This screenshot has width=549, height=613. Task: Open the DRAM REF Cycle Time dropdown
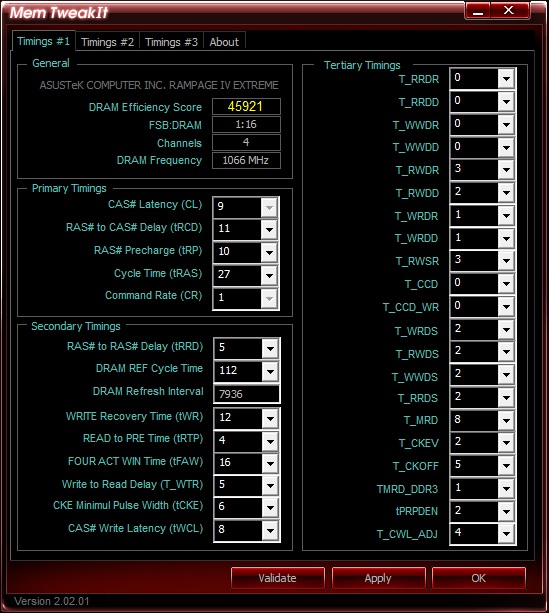(270, 371)
